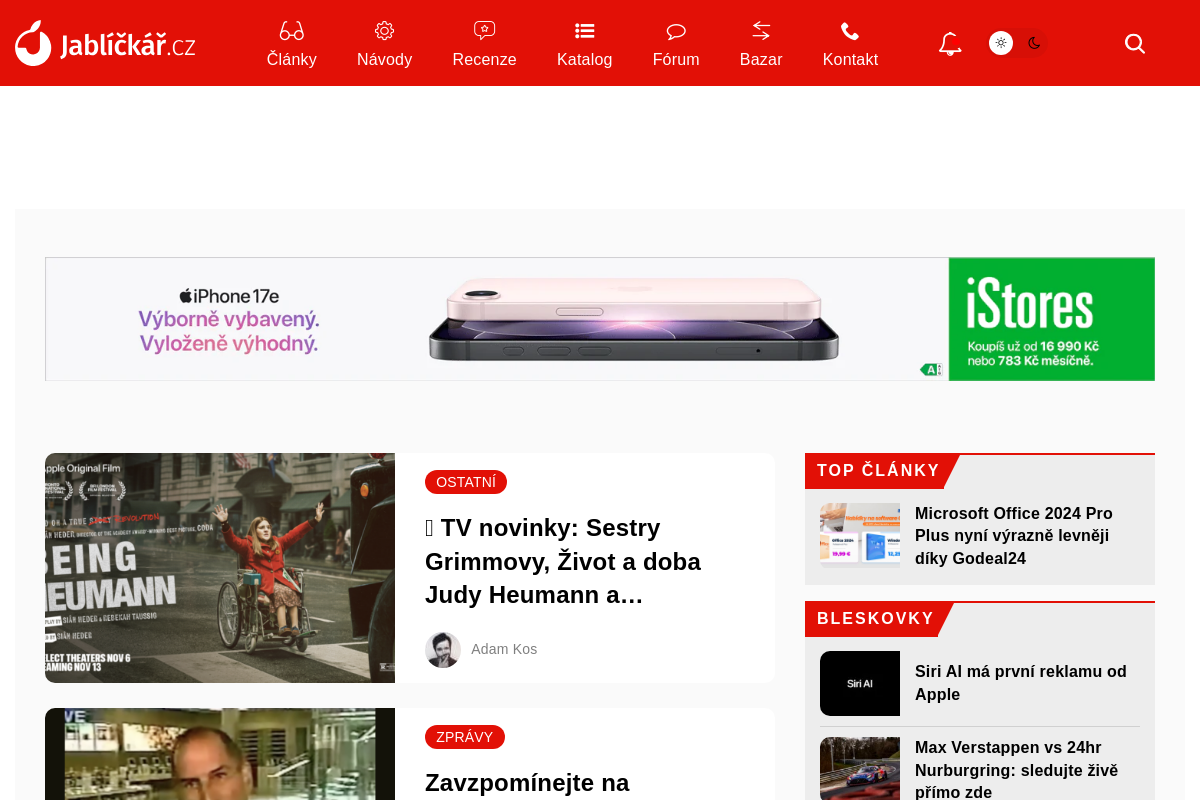This screenshot has height=800, width=1200.
Task: Select the ZPRÁVY category tag
Action: (465, 737)
